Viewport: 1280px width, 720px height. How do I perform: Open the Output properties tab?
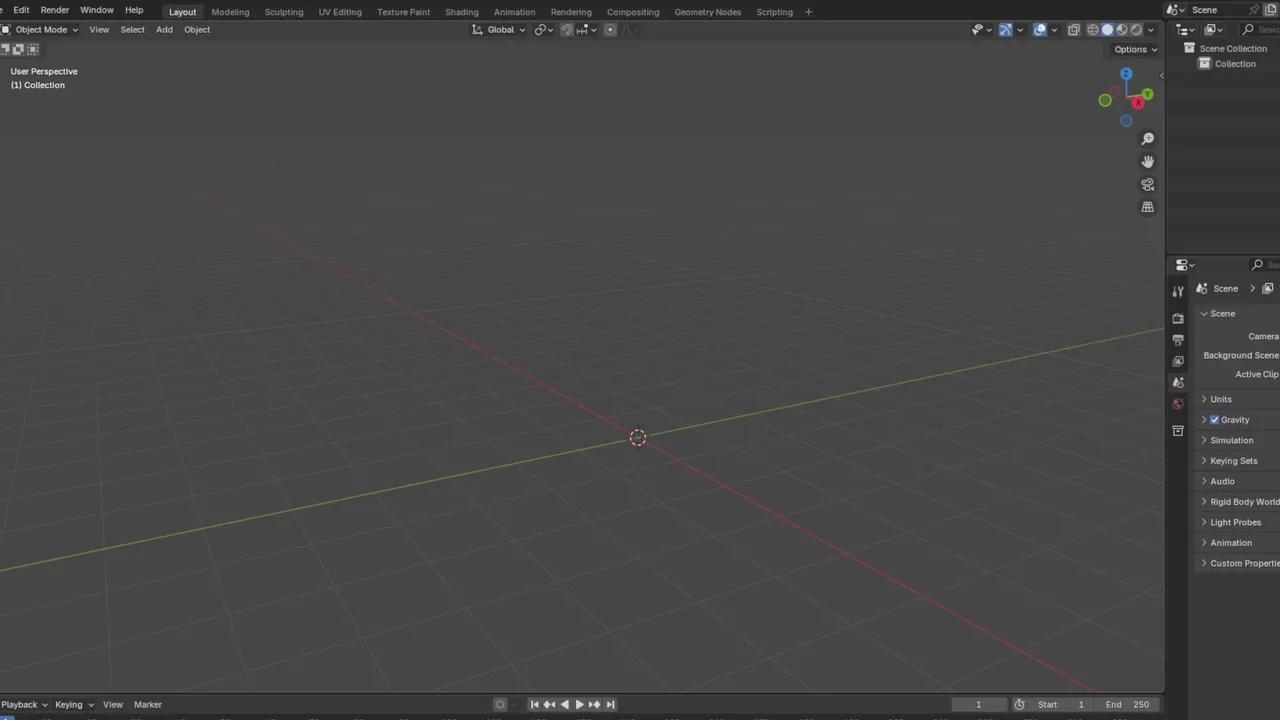[x=1178, y=340]
